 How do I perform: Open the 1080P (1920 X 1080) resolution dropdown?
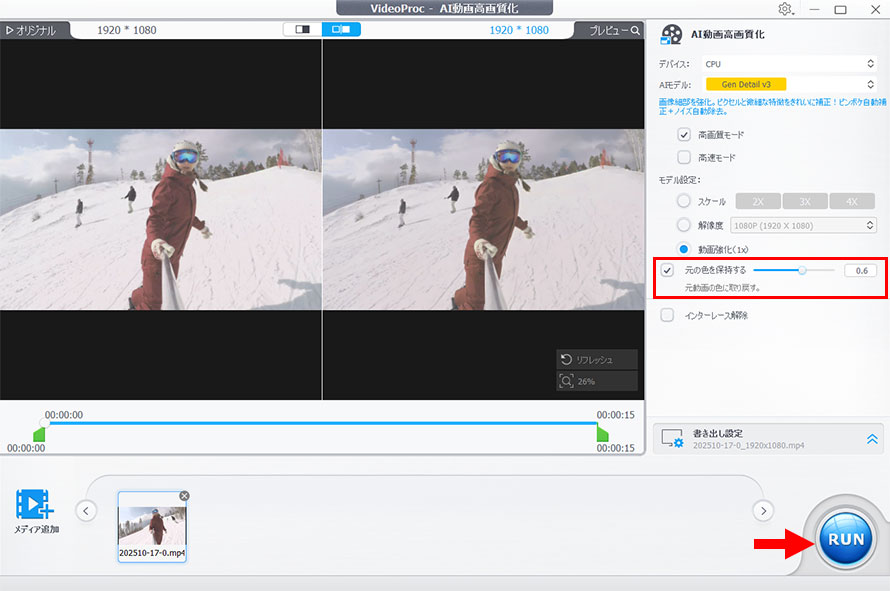click(x=803, y=225)
